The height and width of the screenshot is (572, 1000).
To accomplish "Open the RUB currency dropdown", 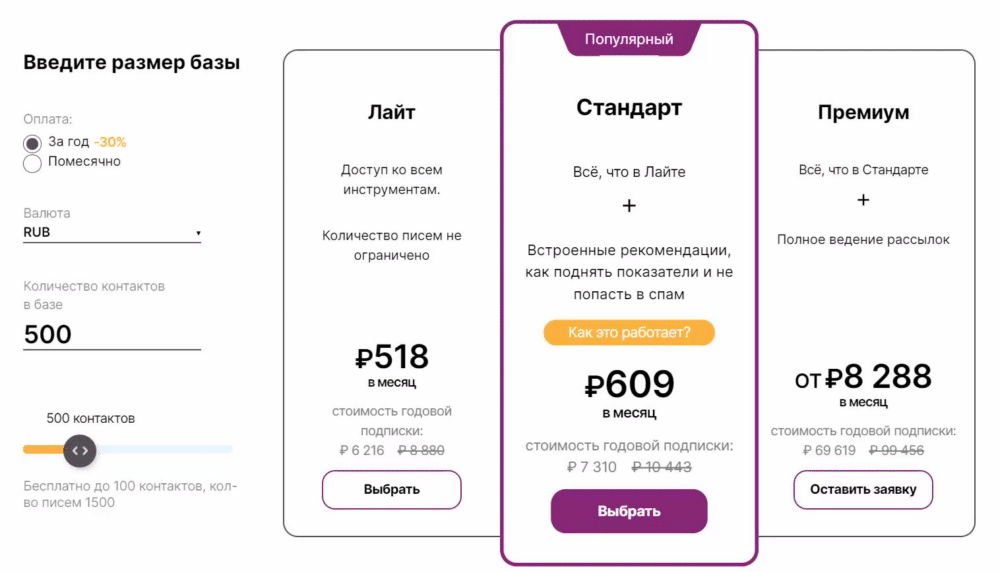I will point(112,232).
